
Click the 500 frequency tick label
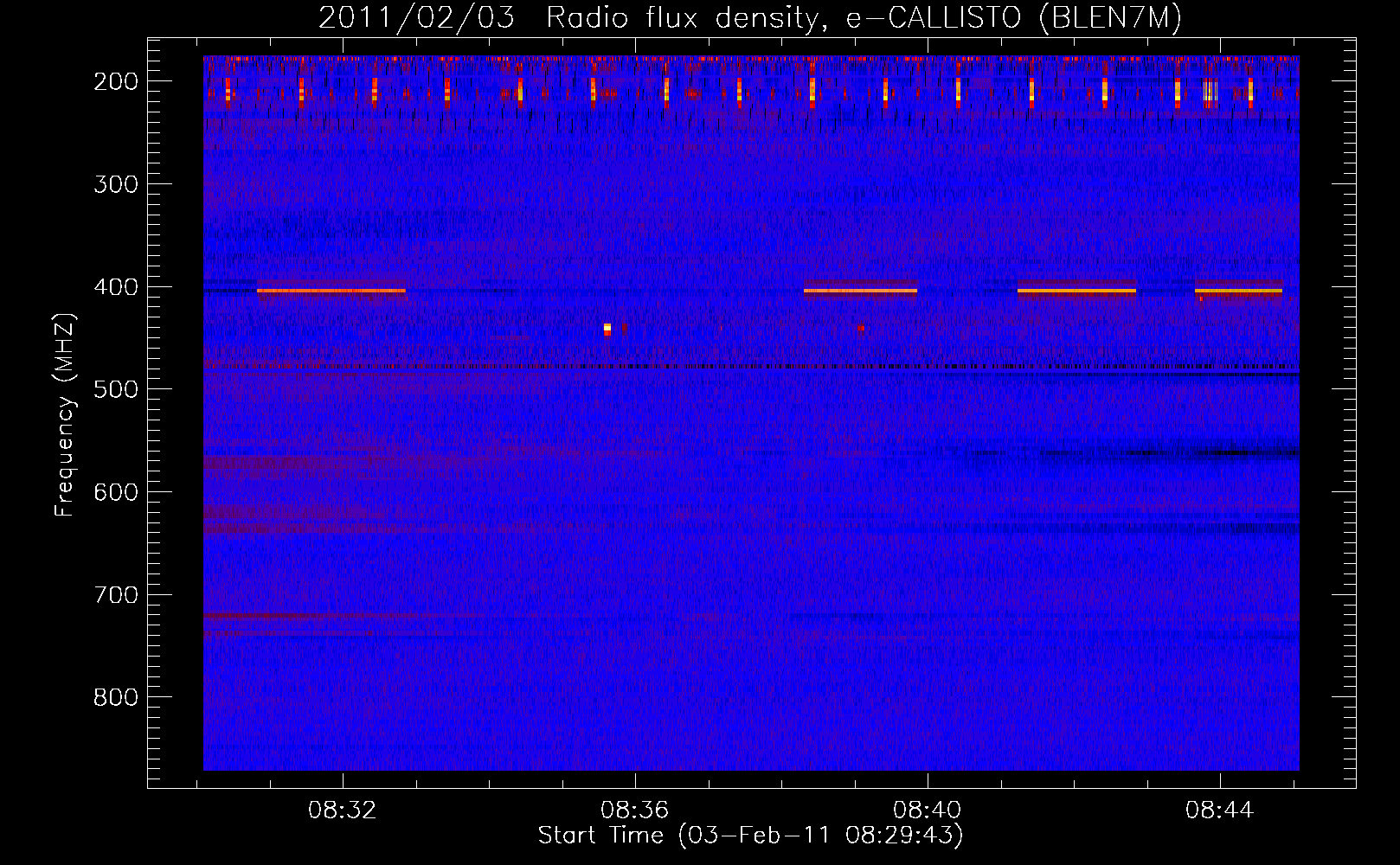[116, 389]
